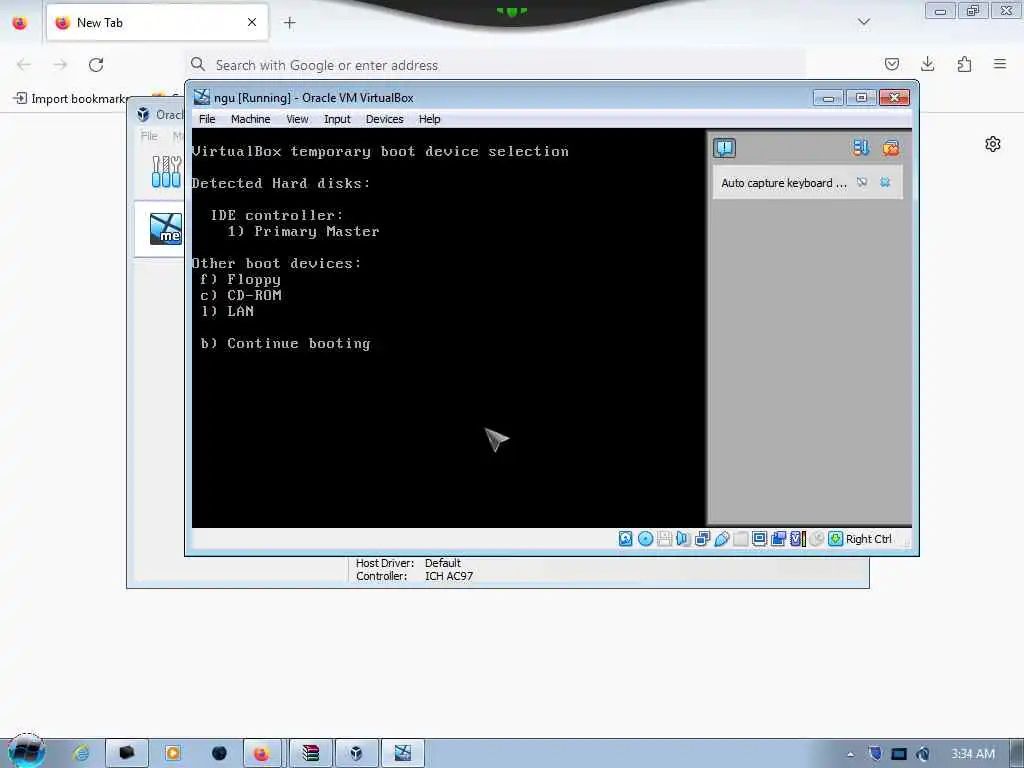Click the hard disk activity status icon
This screenshot has height=768, width=1024.
point(625,539)
